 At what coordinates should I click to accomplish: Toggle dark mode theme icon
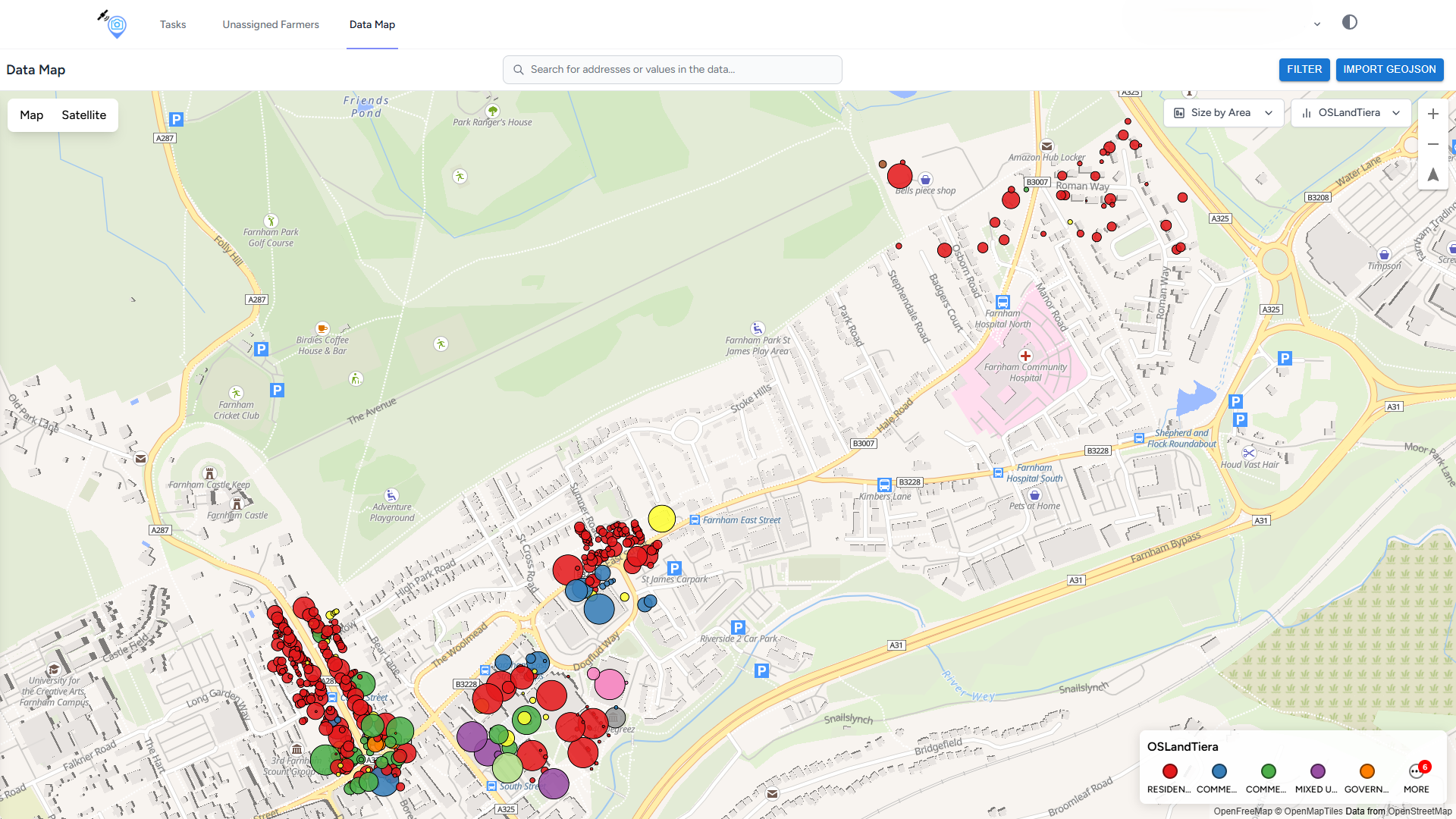pos(1349,22)
